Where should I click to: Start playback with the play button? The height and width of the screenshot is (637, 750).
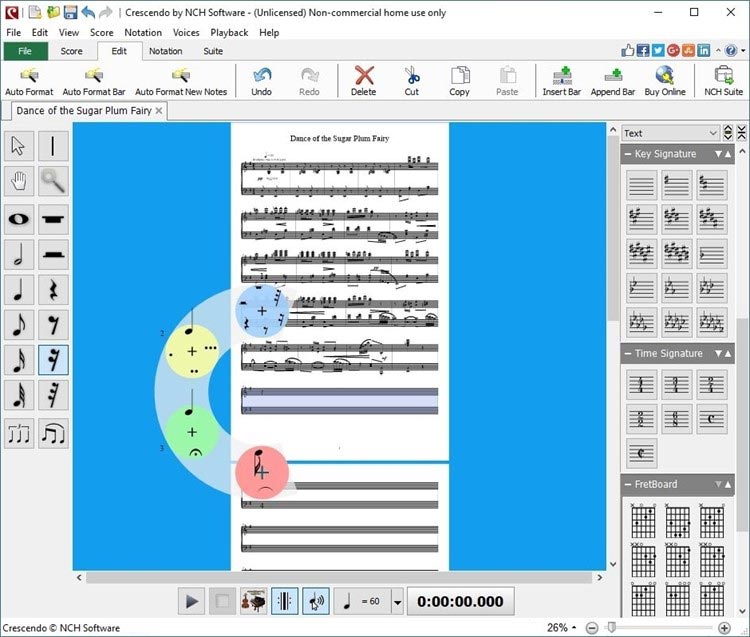pos(191,601)
